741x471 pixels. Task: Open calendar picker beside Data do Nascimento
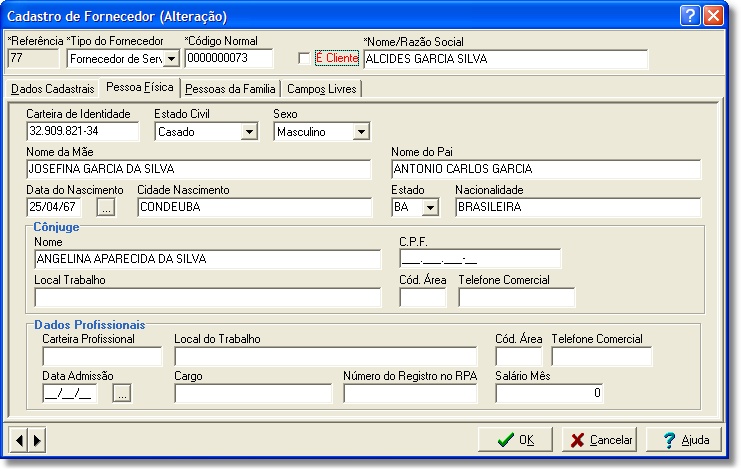click(106, 207)
